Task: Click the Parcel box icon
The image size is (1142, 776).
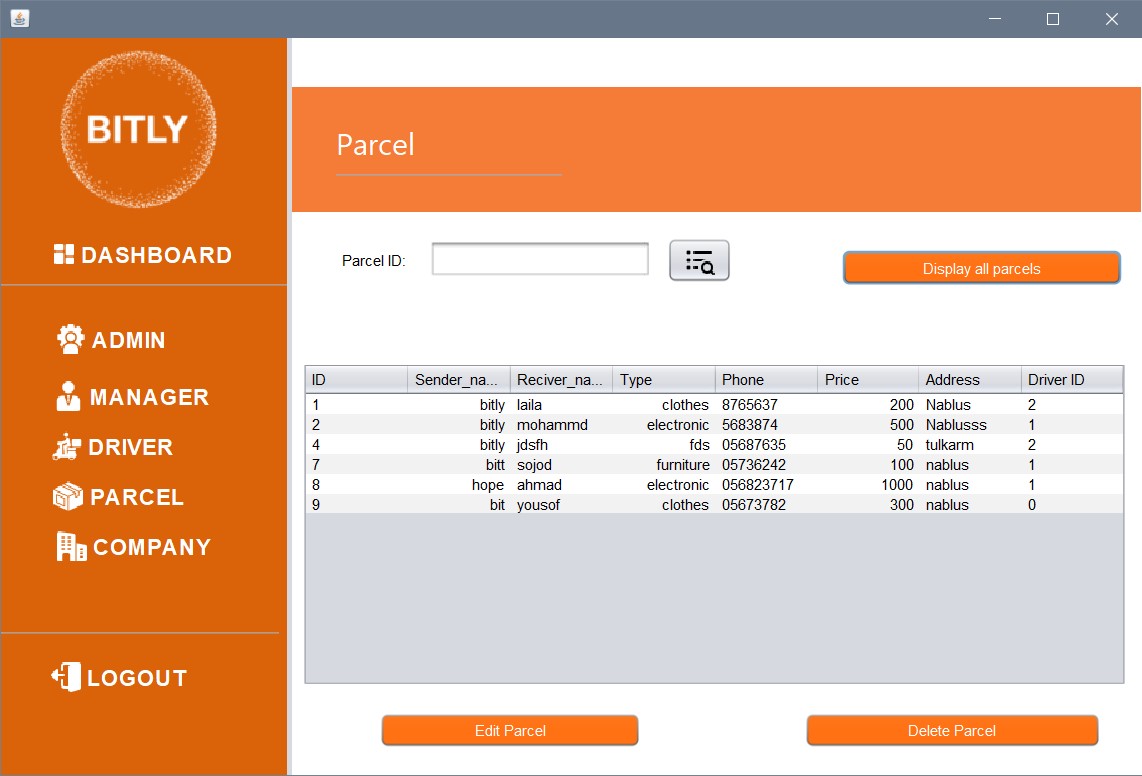Action: (68, 496)
